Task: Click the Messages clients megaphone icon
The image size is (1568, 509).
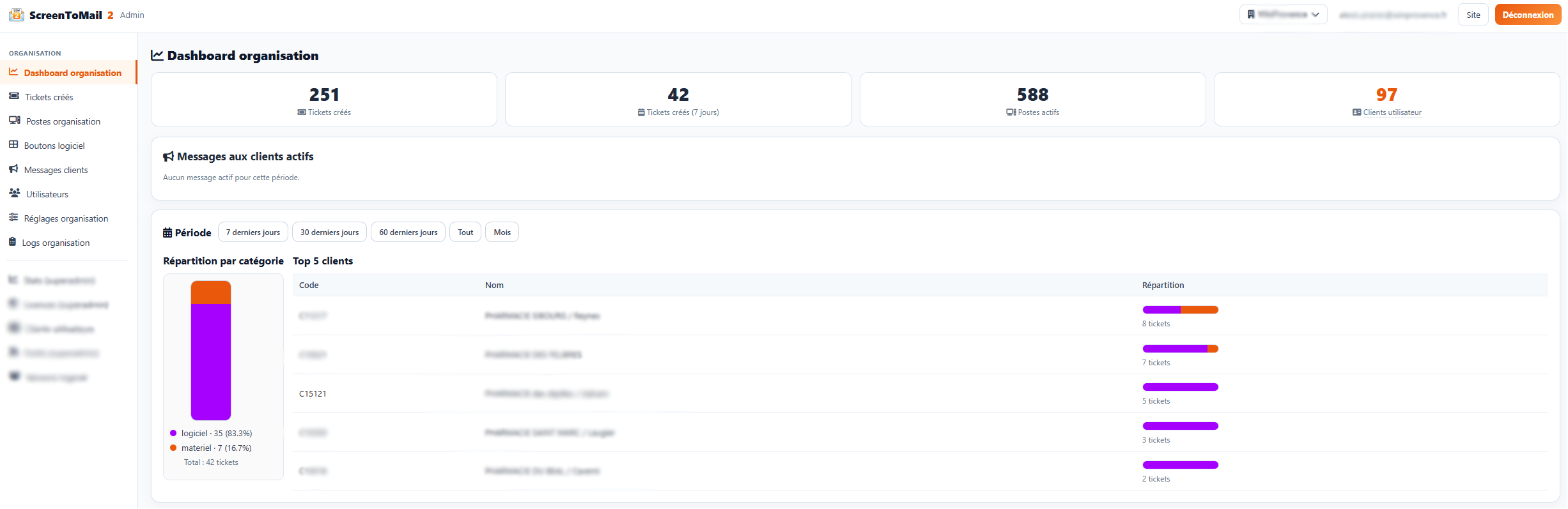Action: (x=13, y=169)
